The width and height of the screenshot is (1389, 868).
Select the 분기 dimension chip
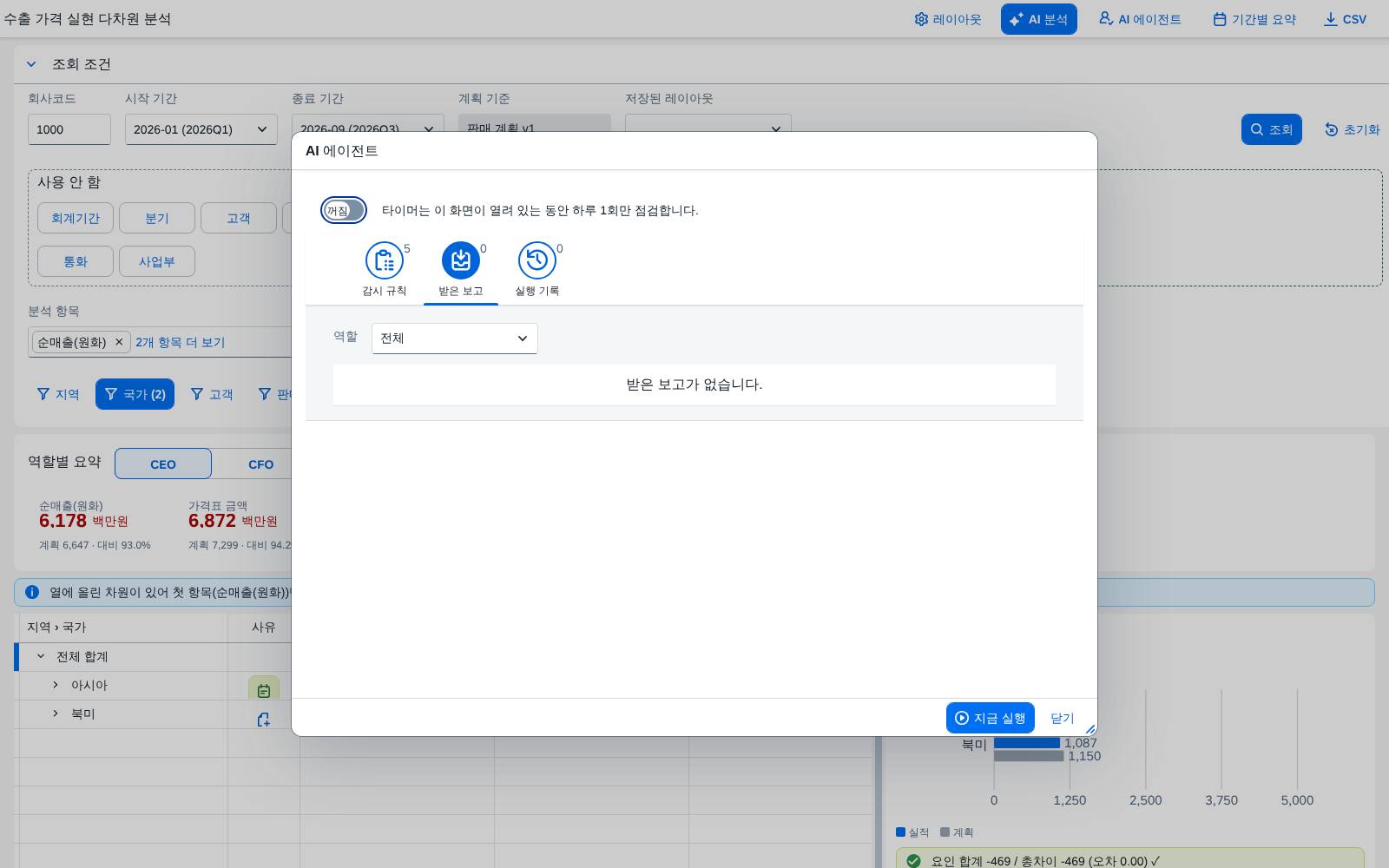pyautogui.click(x=157, y=218)
